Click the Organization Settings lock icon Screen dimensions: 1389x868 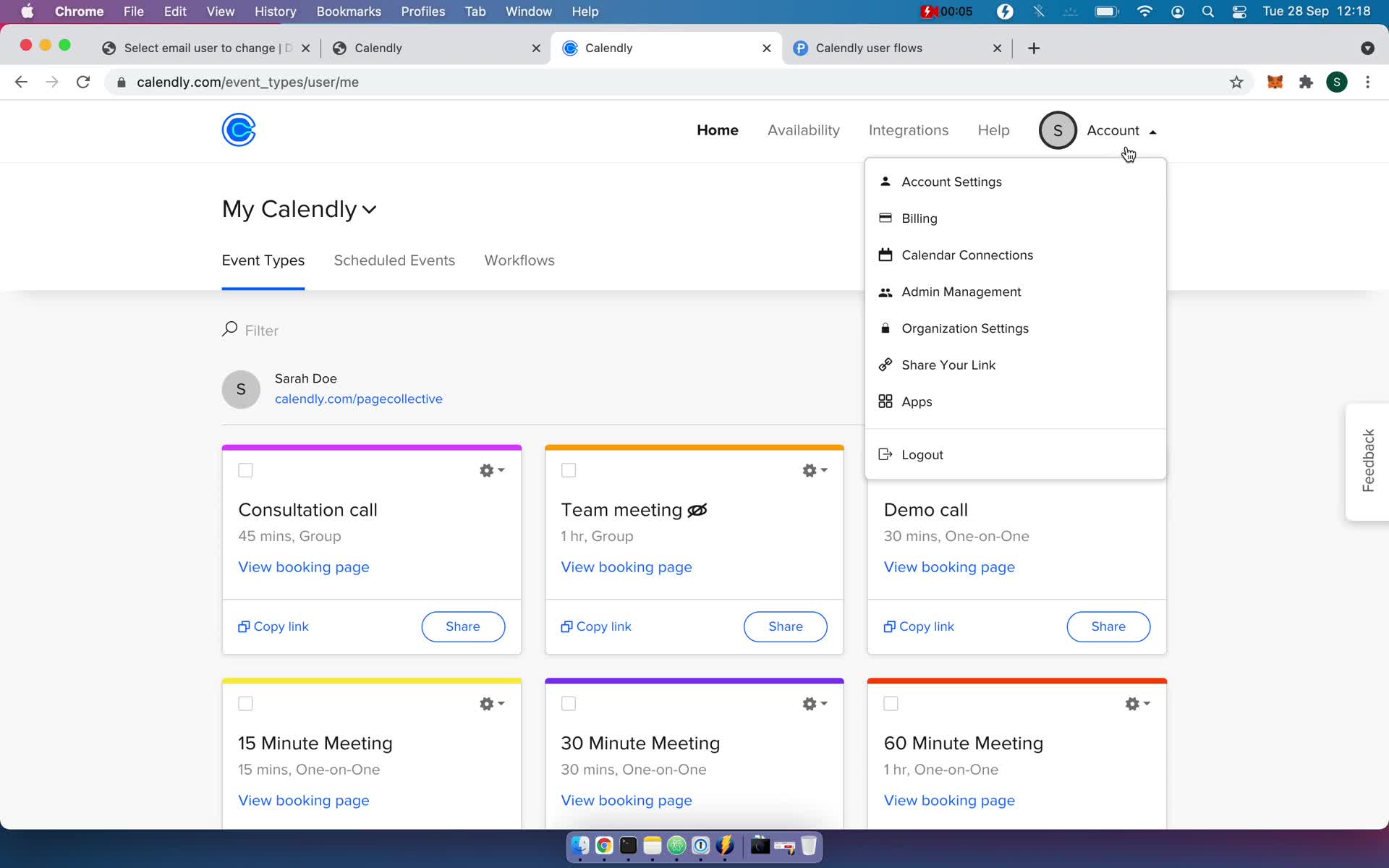(885, 328)
